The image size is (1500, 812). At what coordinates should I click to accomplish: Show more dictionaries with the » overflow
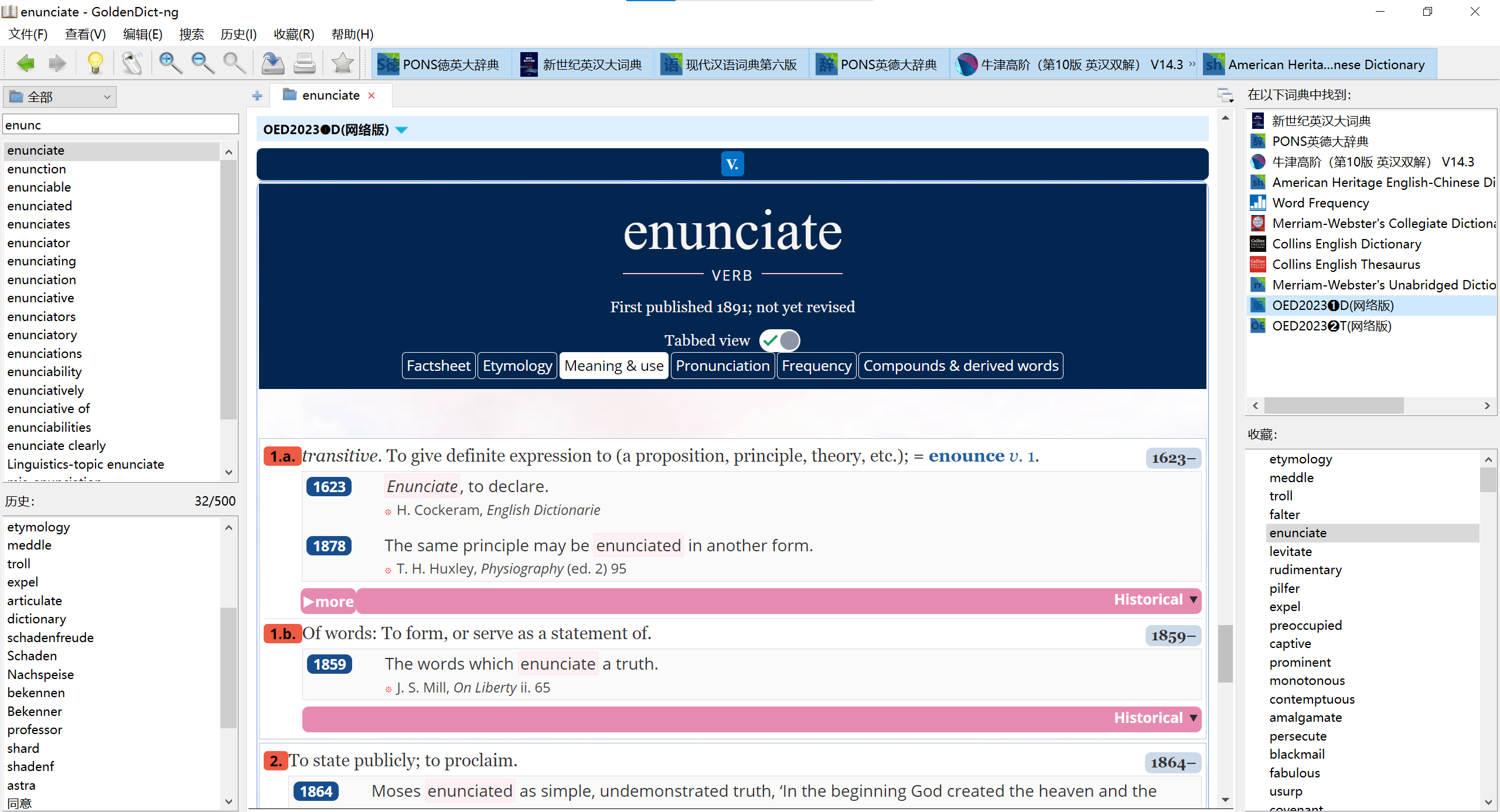click(x=1192, y=63)
